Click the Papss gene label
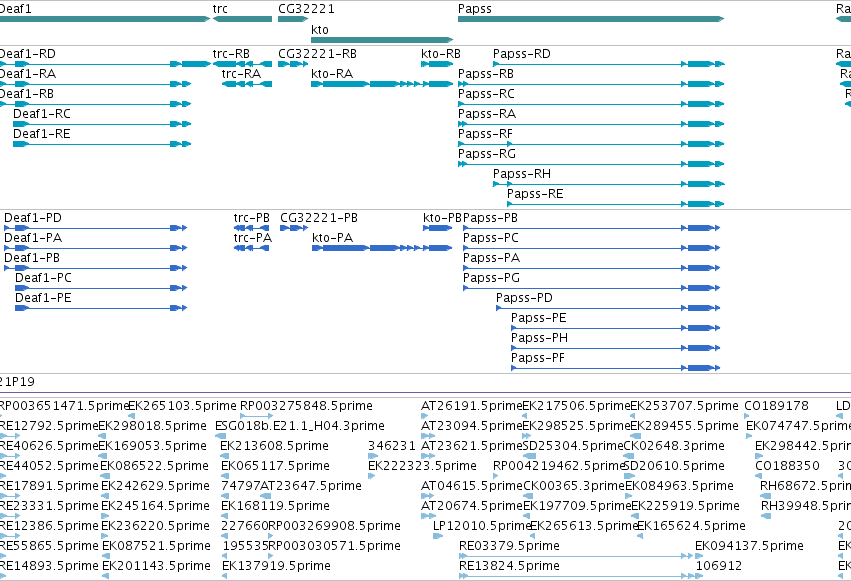Screen dimensions: 851x581 pyautogui.click(x=474, y=9)
